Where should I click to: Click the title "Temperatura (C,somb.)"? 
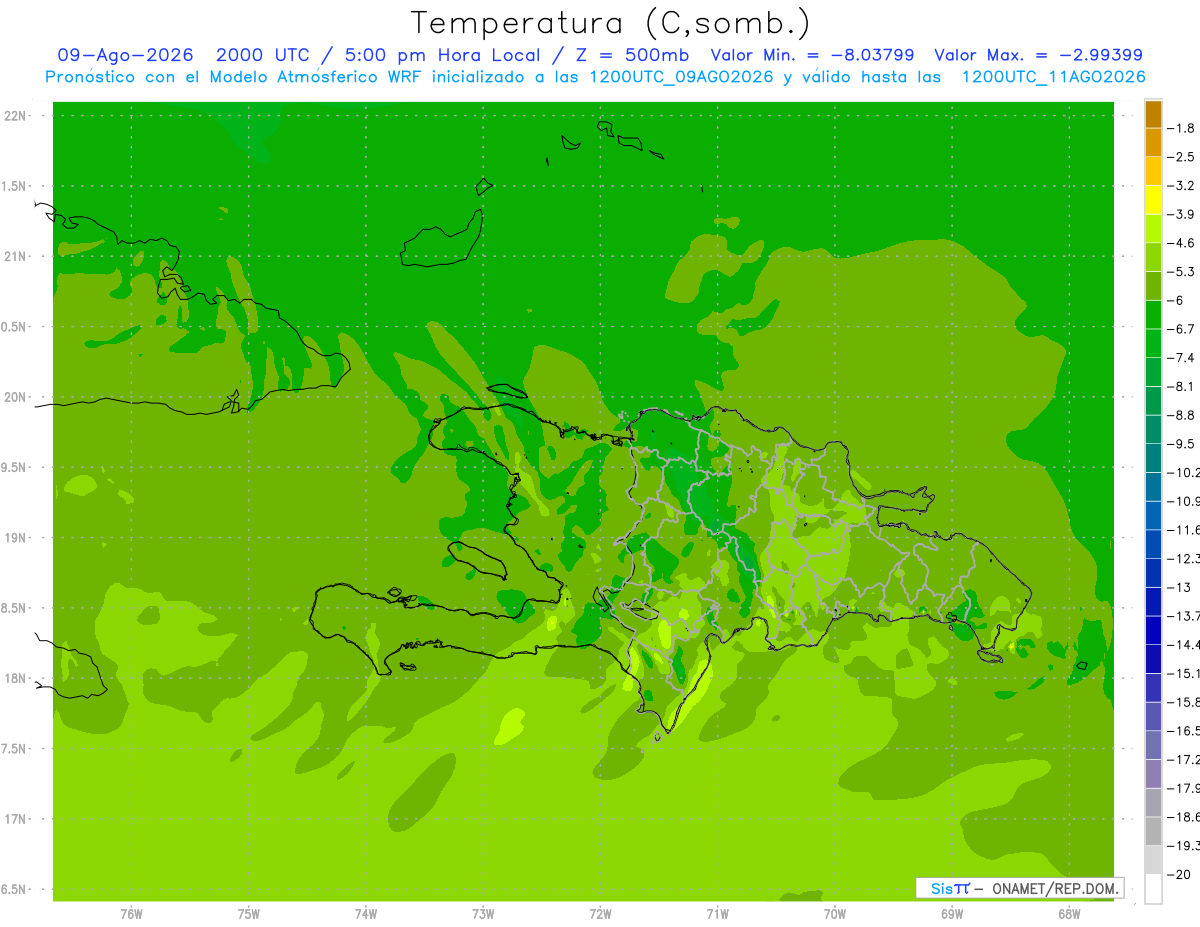click(610, 23)
